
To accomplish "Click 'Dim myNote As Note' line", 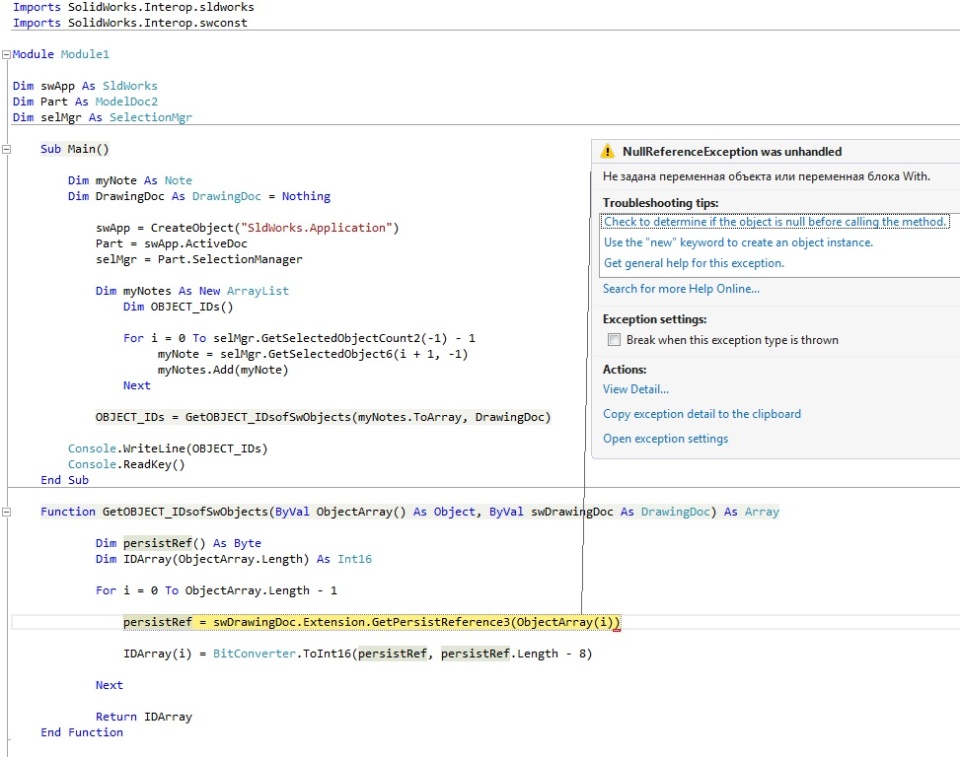I will click(130, 181).
